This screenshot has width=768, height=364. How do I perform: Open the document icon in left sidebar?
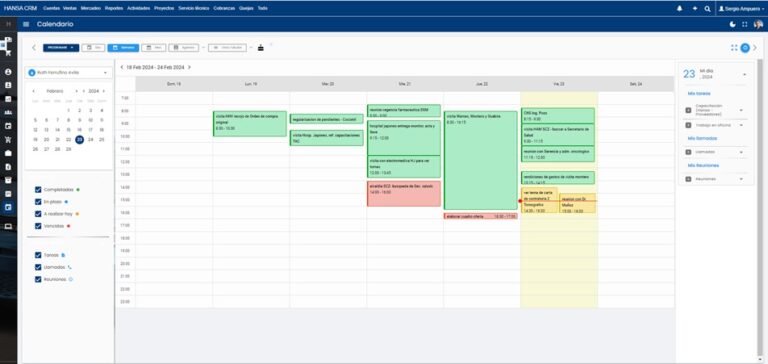point(8,167)
